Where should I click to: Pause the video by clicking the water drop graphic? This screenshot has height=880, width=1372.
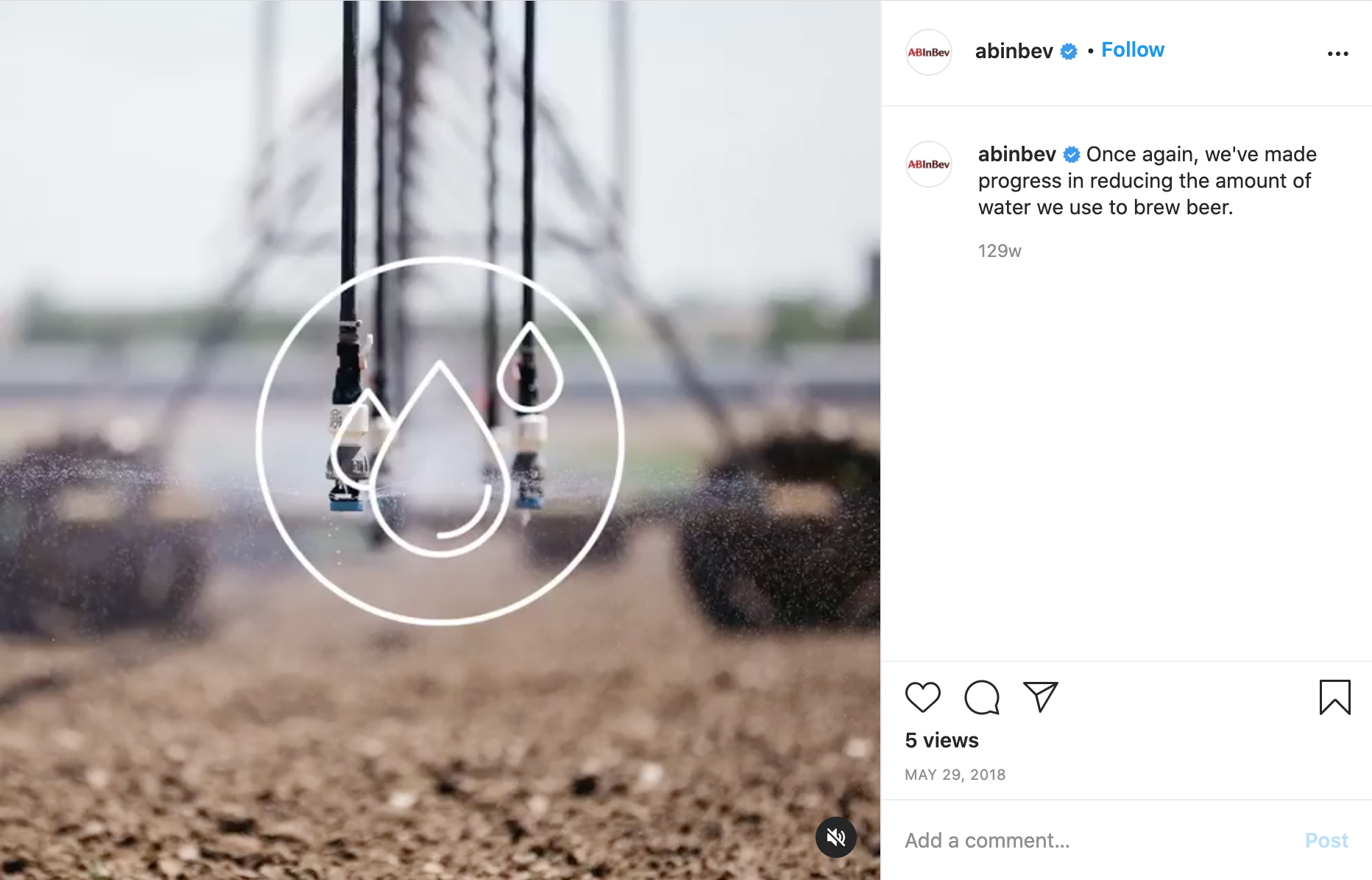tap(440, 440)
